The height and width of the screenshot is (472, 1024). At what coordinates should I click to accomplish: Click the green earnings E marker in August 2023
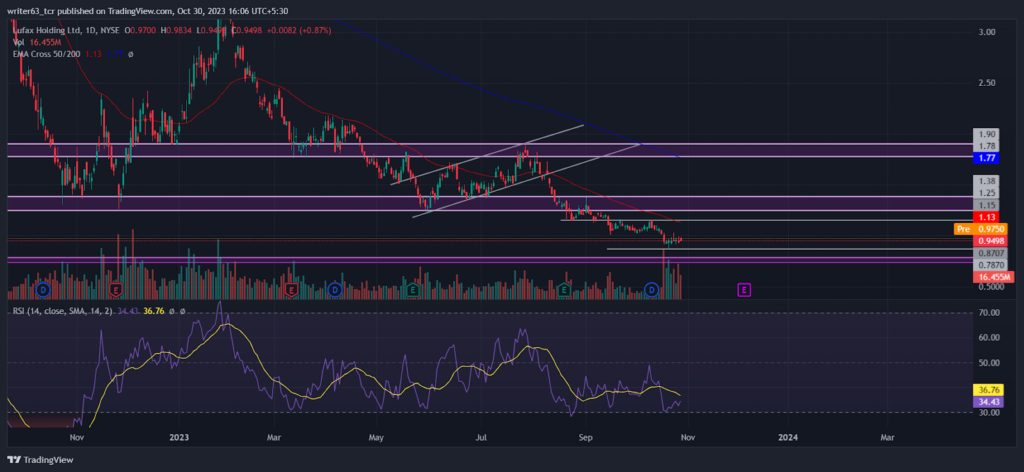point(565,289)
